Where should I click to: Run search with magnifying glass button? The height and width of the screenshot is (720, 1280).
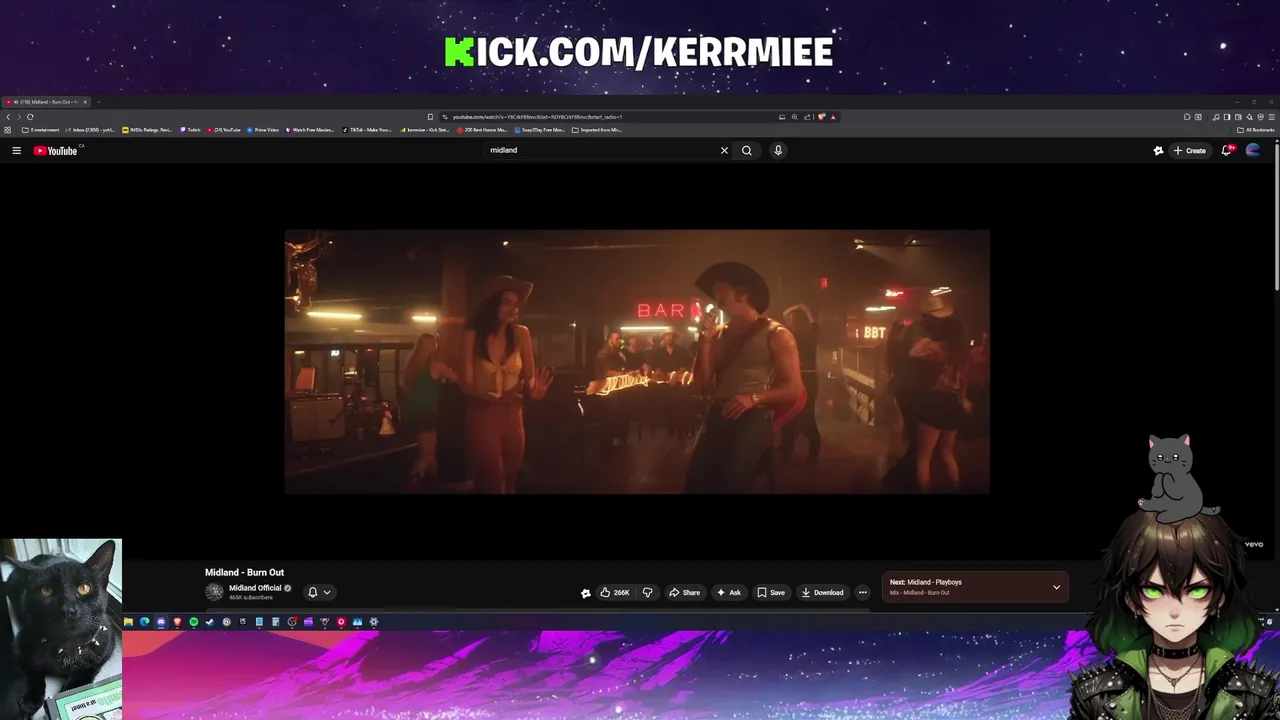(x=746, y=150)
